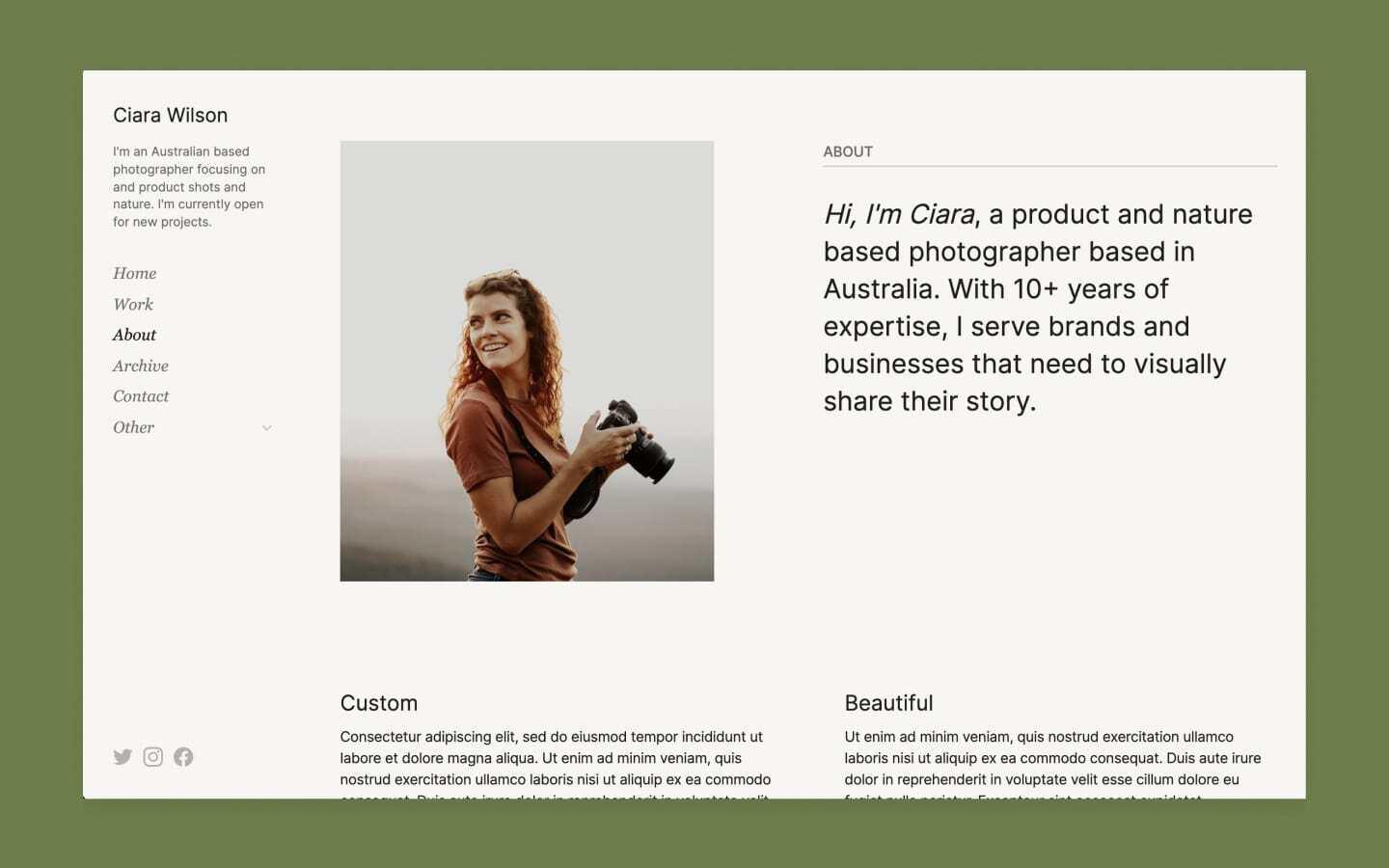Open the photographer portrait photo
This screenshot has height=868, width=1389.
click(x=527, y=361)
